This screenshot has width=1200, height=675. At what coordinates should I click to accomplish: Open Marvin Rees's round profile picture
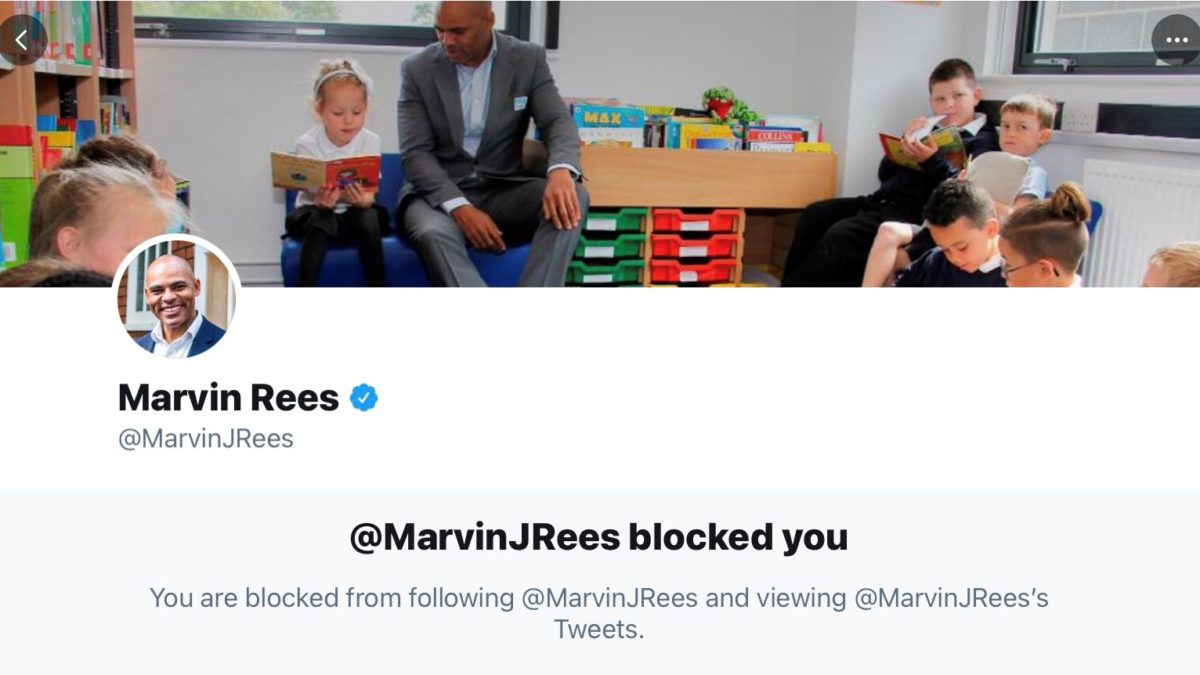176,298
